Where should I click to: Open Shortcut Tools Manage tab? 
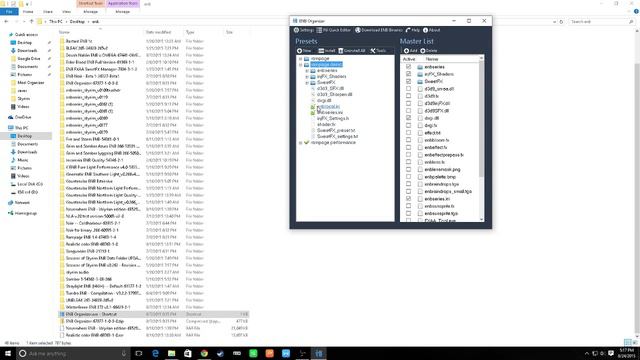coord(91,12)
